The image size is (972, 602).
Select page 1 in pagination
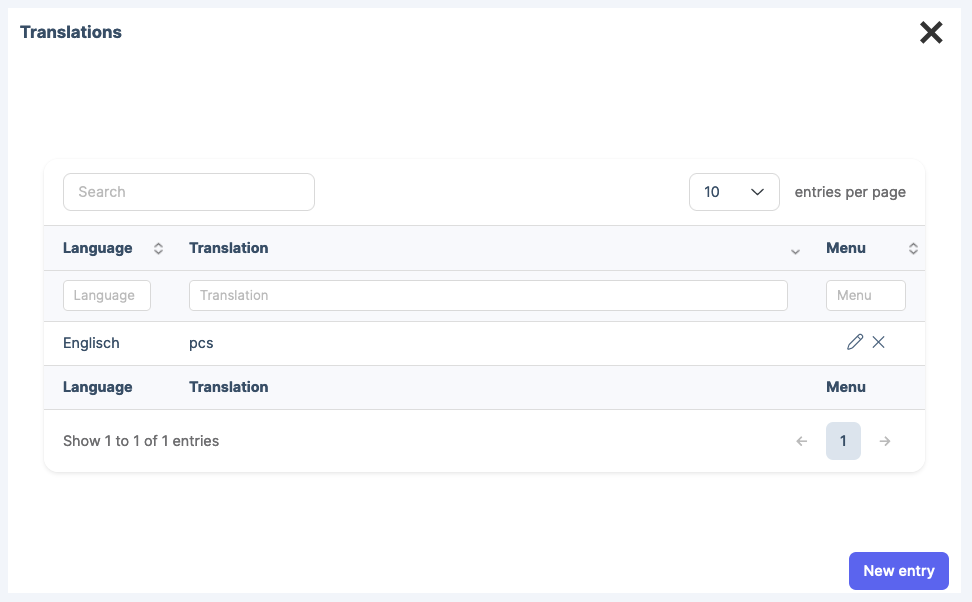pos(843,441)
